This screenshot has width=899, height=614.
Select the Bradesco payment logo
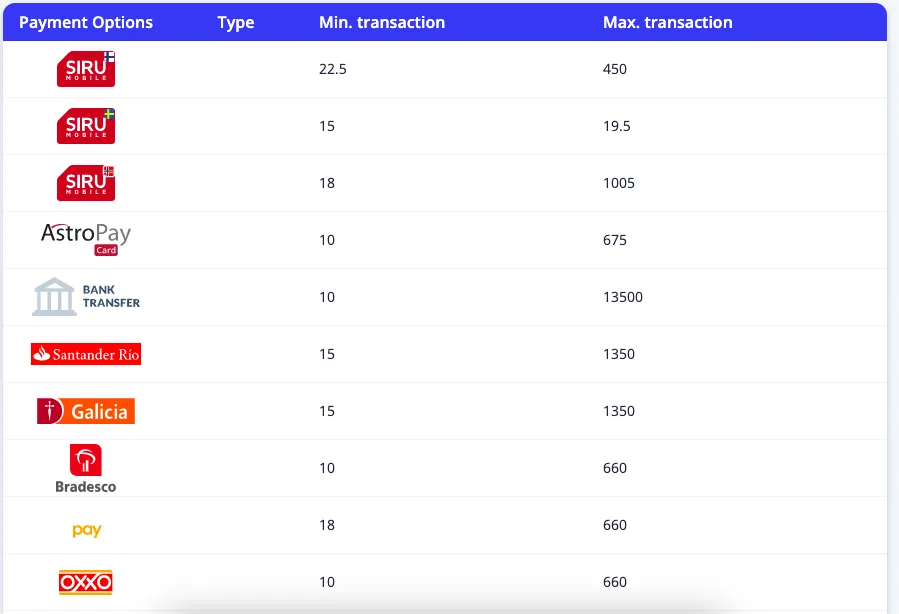point(86,468)
